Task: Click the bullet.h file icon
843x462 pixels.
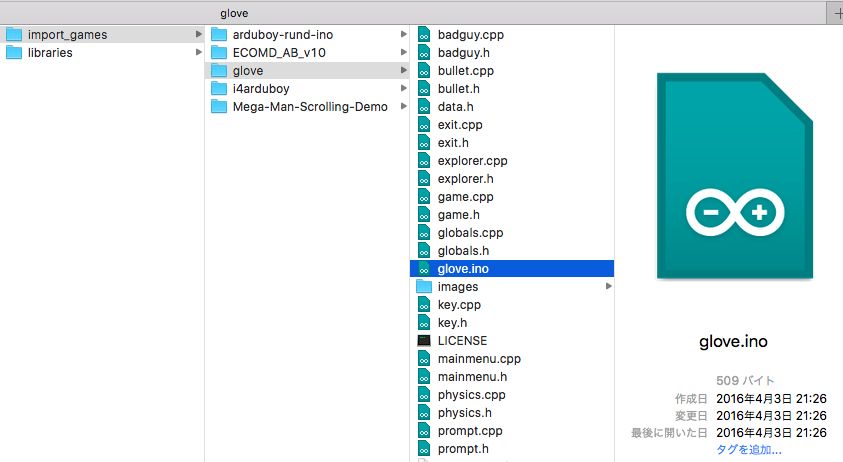Action: click(424, 89)
